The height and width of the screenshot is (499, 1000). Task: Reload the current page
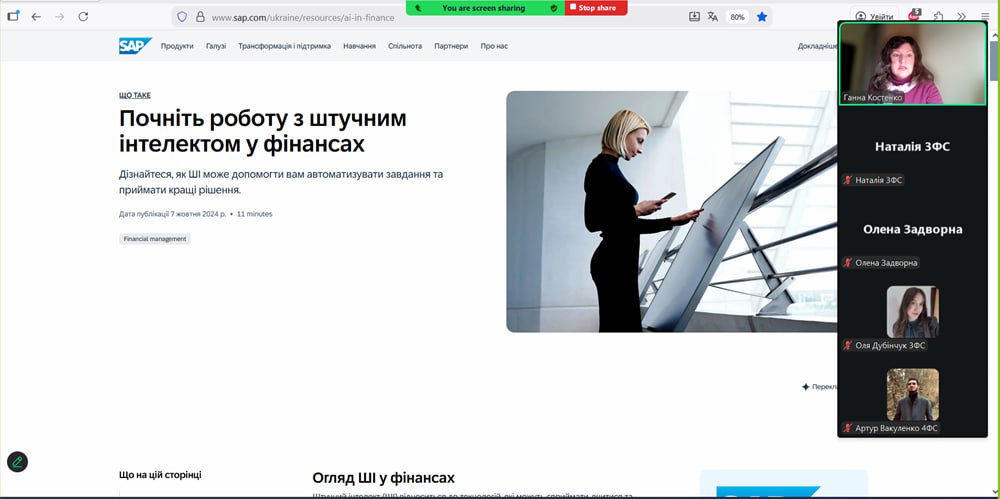(x=83, y=17)
